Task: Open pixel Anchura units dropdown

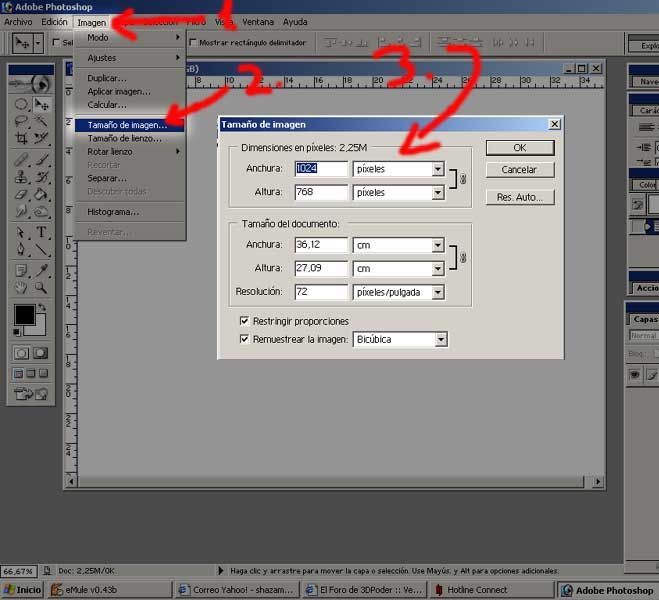Action: pyautogui.click(x=438, y=169)
